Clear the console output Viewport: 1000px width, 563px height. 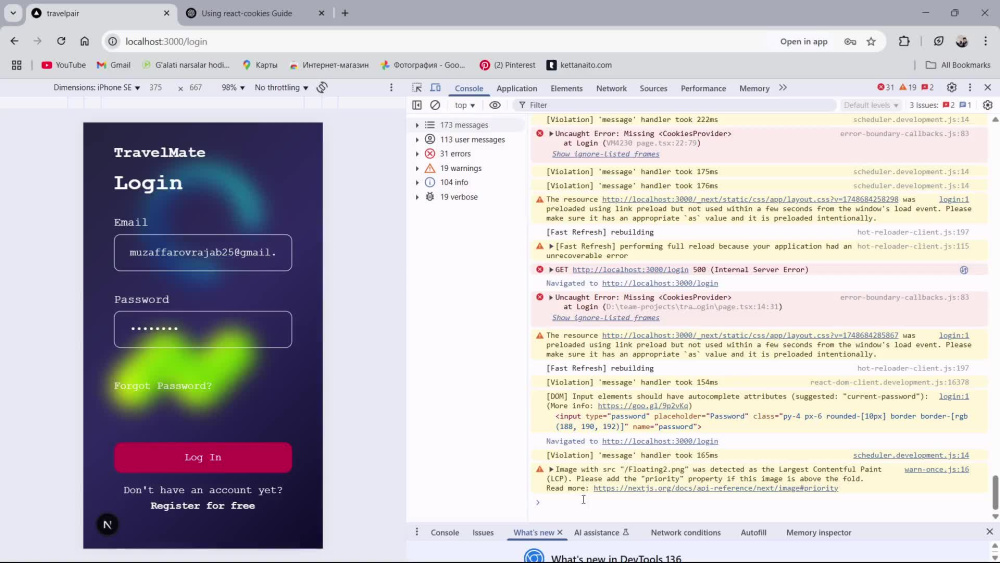(x=435, y=105)
